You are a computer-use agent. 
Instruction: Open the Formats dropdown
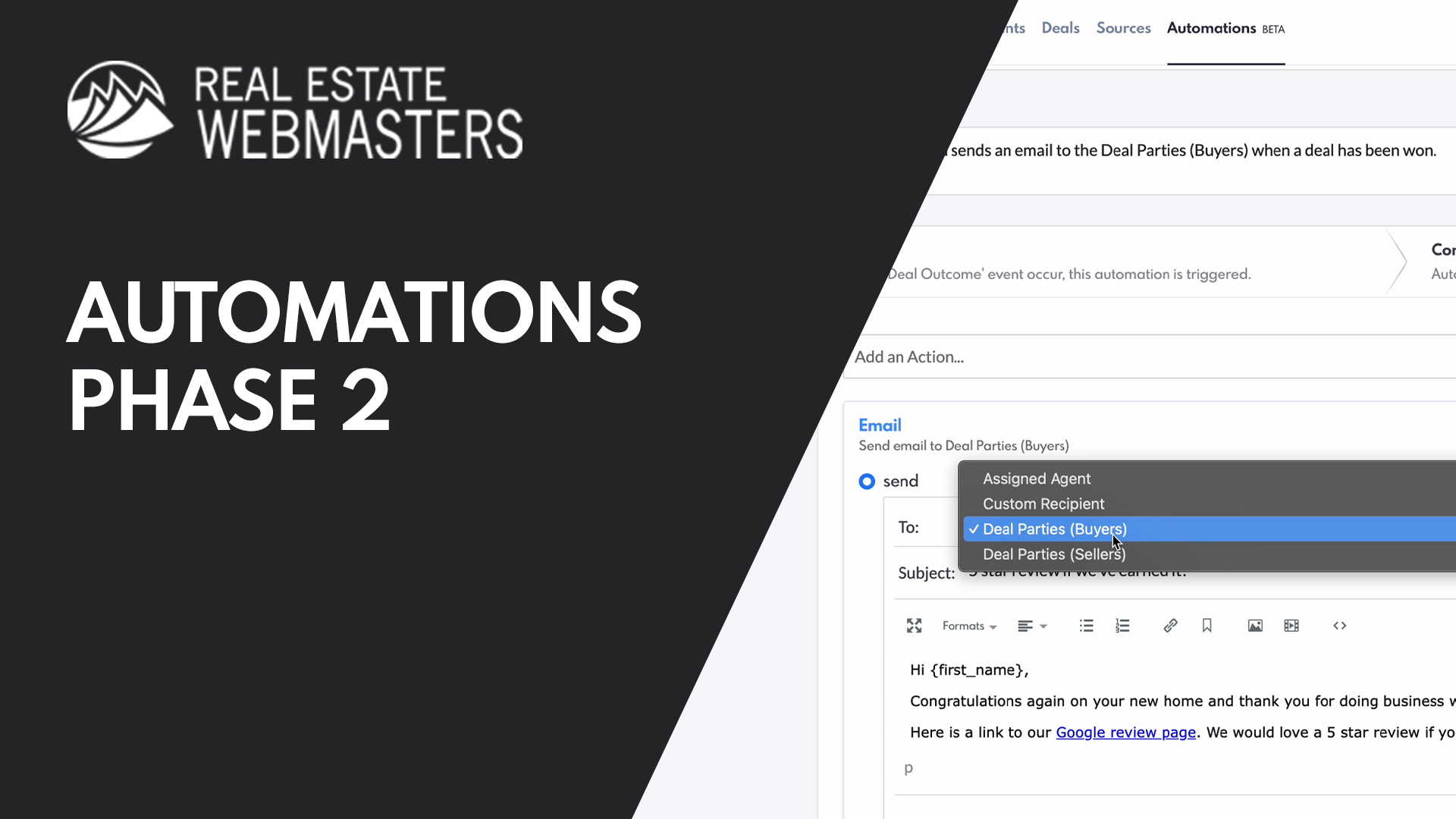click(969, 626)
